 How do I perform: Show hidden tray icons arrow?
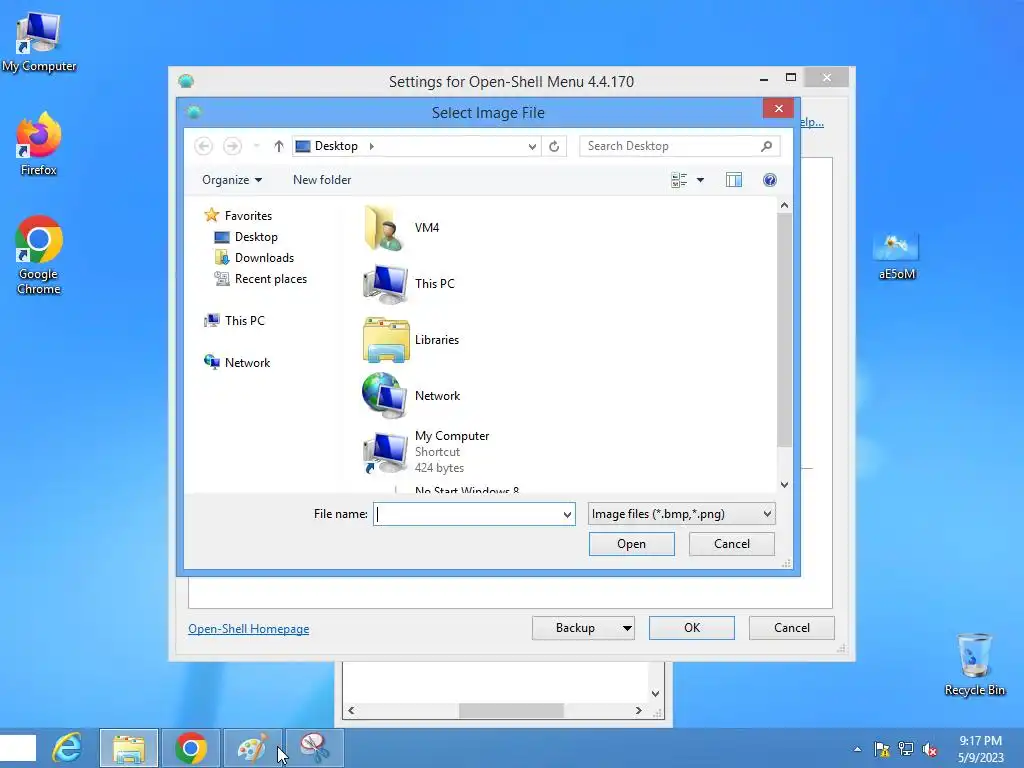(857, 749)
